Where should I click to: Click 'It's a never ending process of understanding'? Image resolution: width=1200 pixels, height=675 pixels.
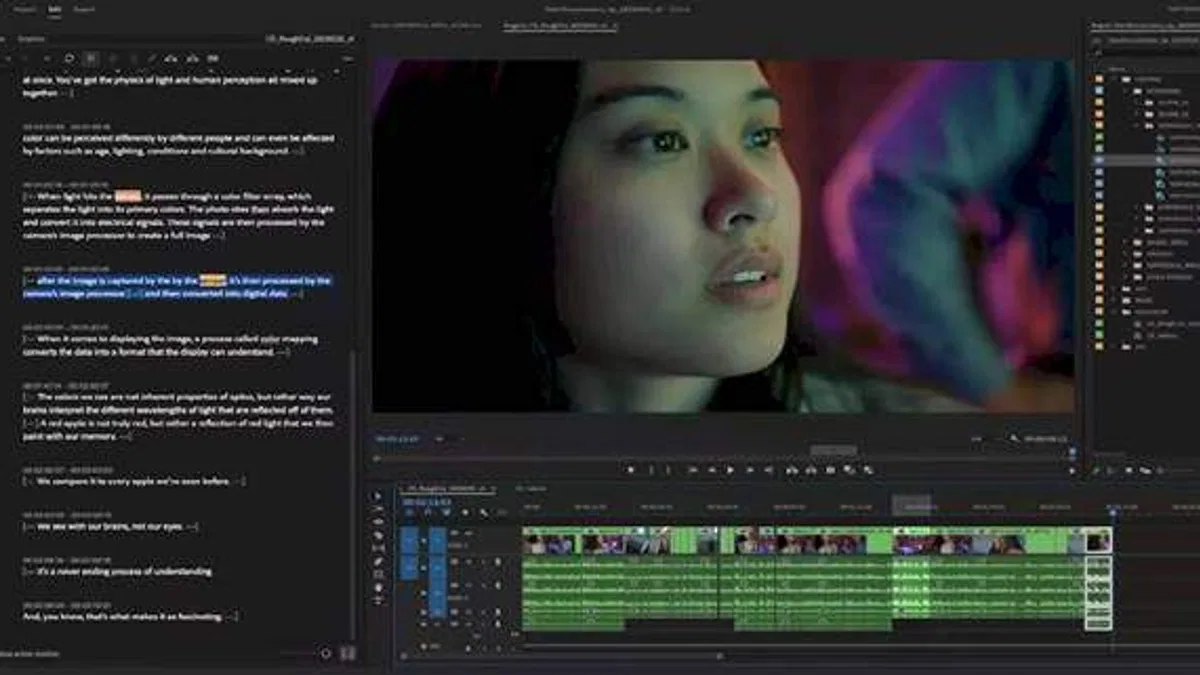click(118, 571)
